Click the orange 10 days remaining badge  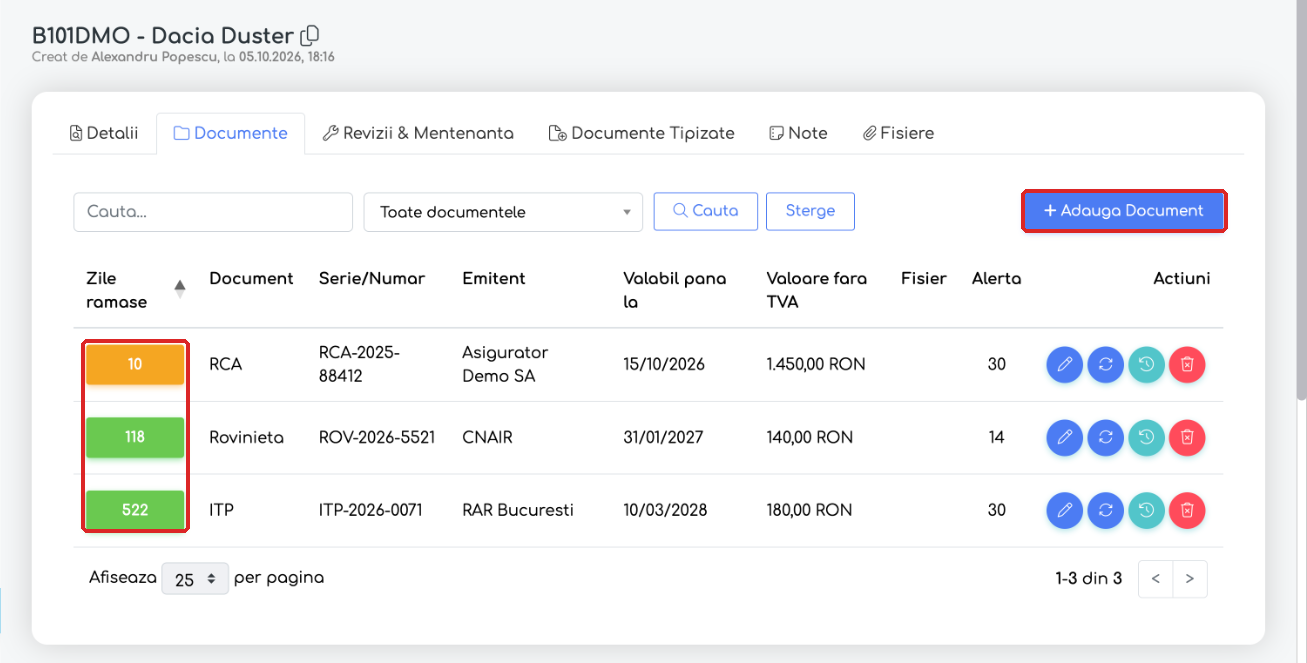(x=135, y=365)
